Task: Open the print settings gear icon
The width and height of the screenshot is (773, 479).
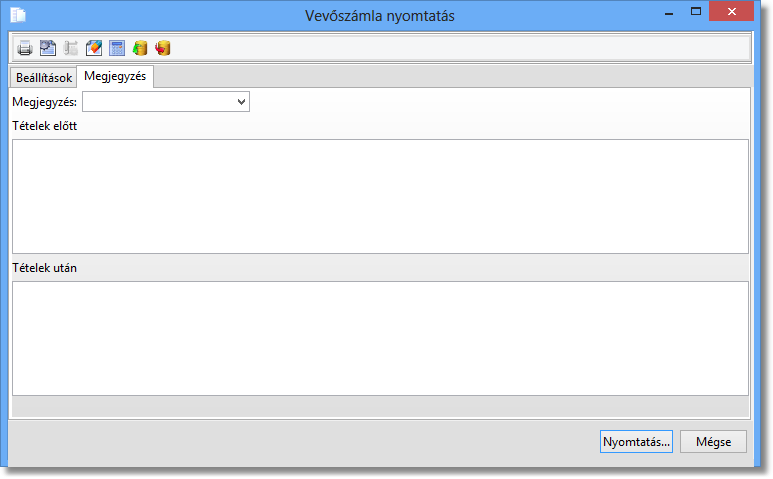Action: tap(48, 48)
